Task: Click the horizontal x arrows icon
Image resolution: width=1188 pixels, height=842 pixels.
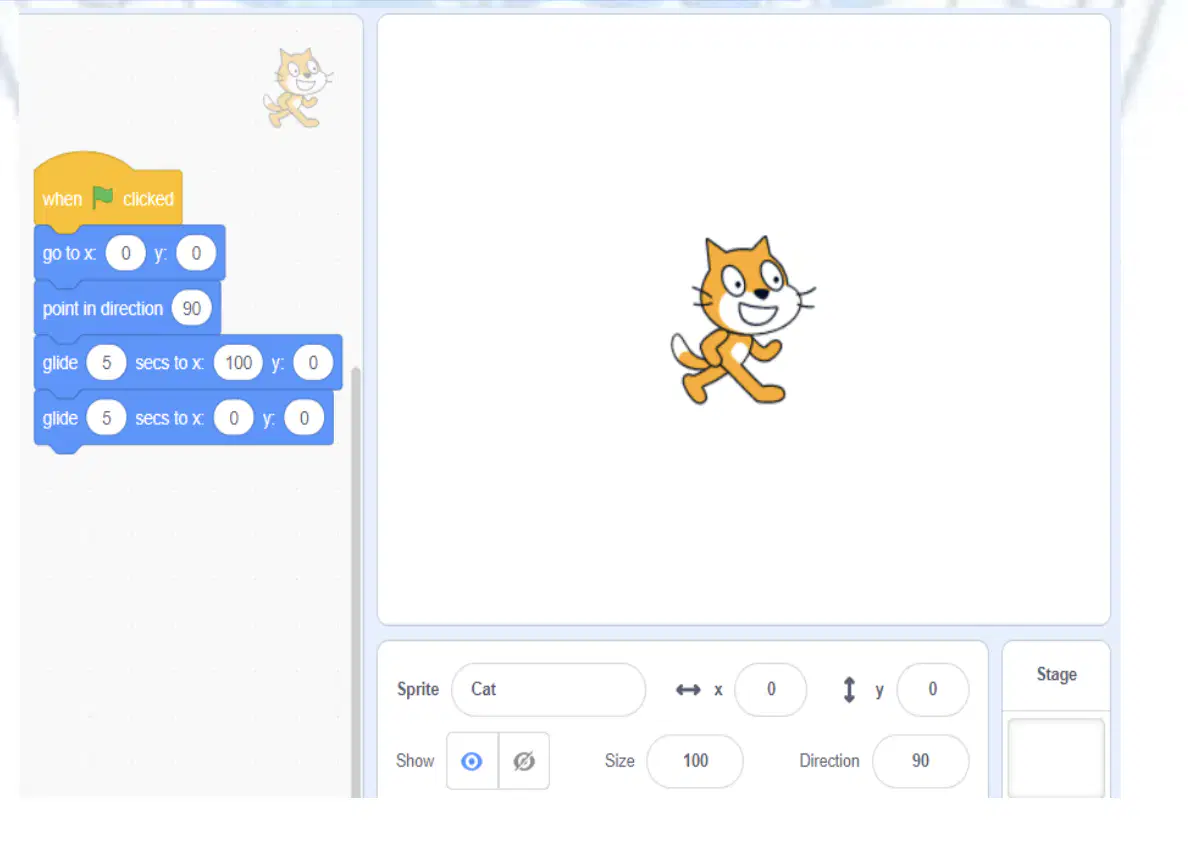Action: tap(688, 690)
